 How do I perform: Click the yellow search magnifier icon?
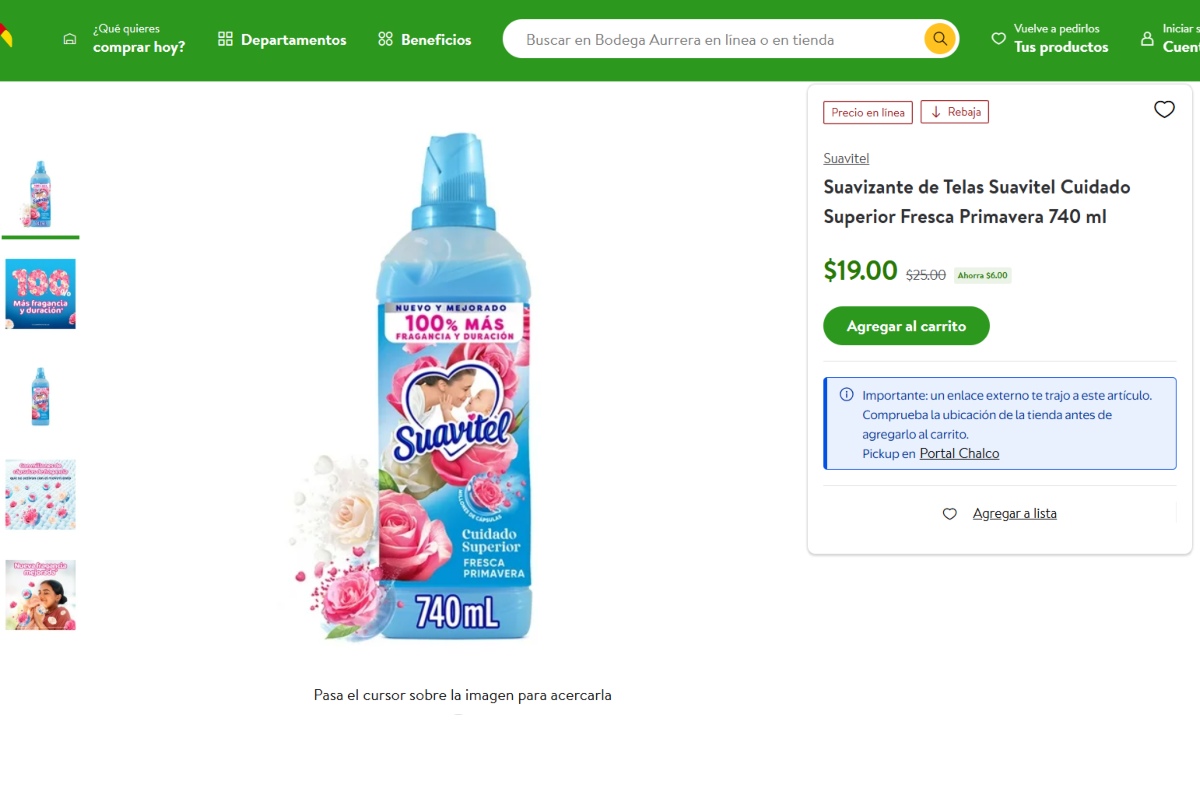[x=938, y=38]
